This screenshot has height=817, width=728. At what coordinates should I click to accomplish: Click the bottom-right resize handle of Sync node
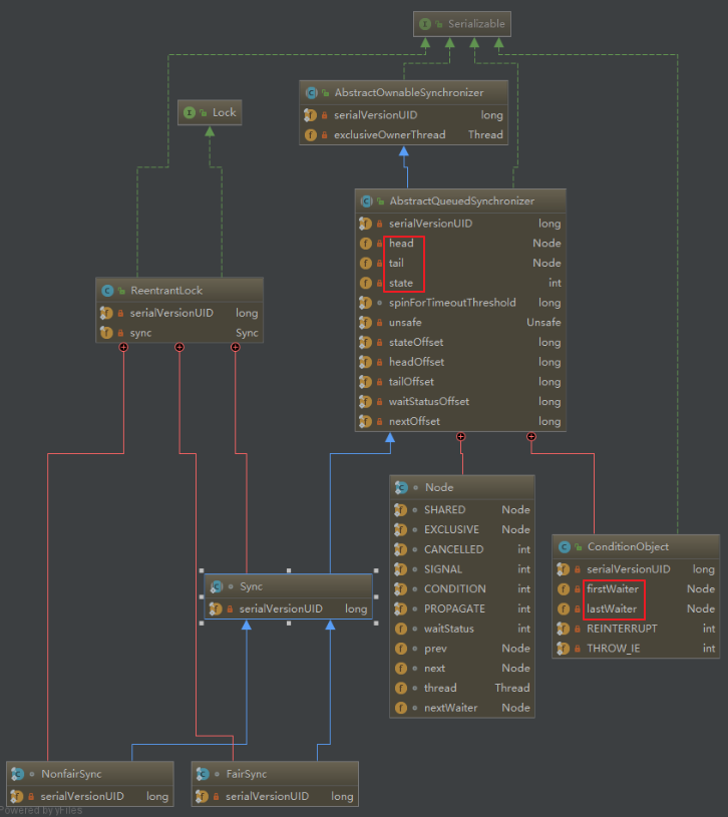pos(372,622)
